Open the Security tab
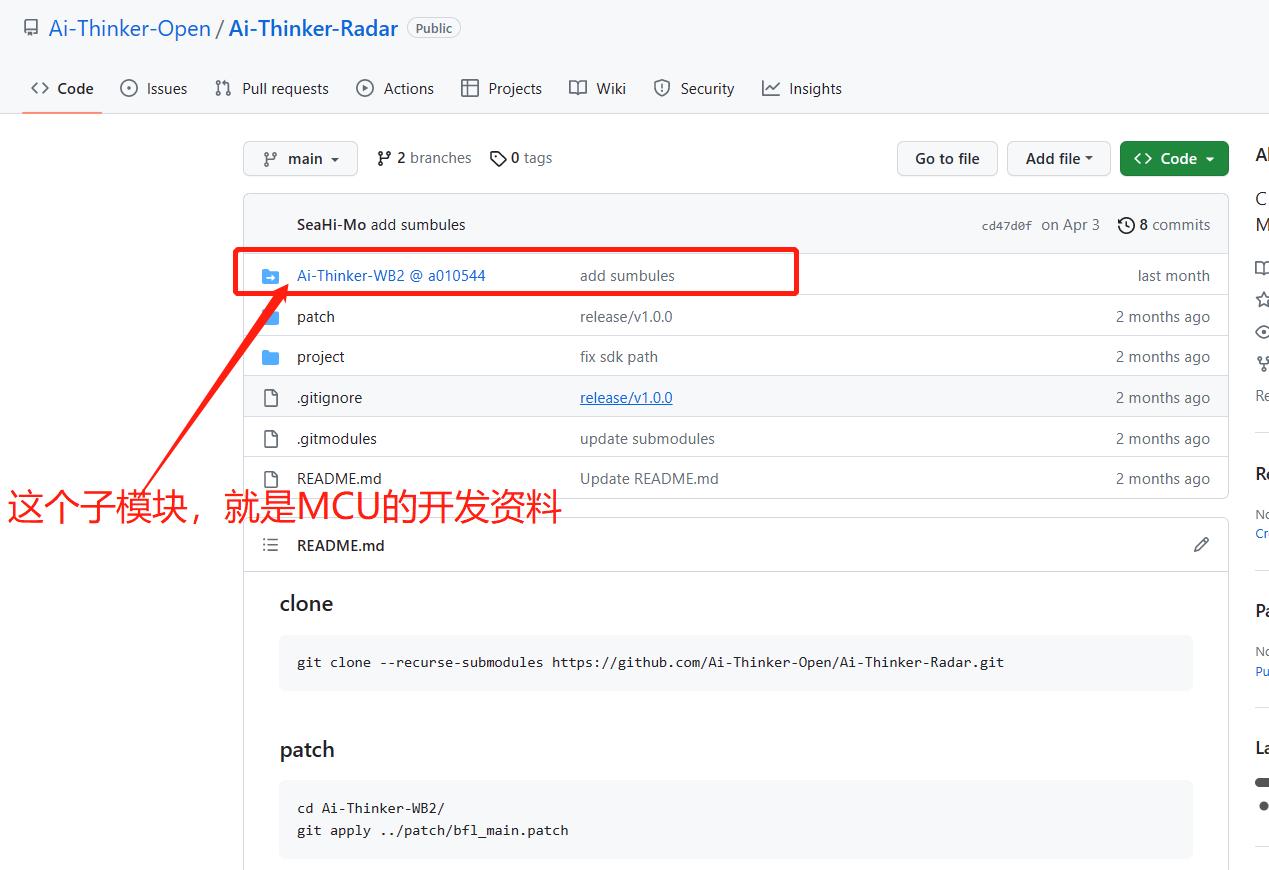 (694, 88)
